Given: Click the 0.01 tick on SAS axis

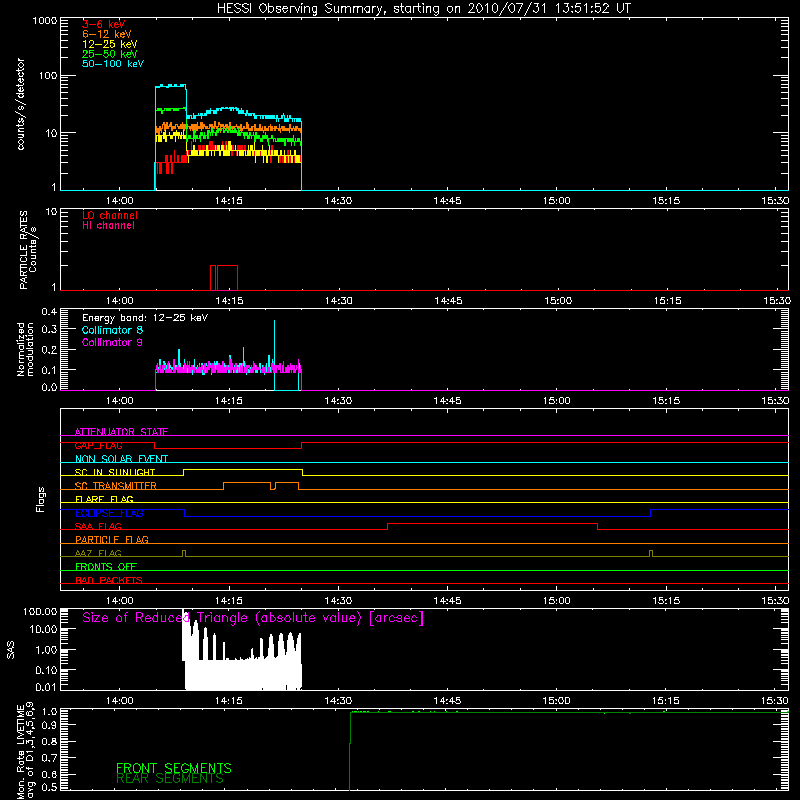Looking at the screenshot, I should 46,687.
